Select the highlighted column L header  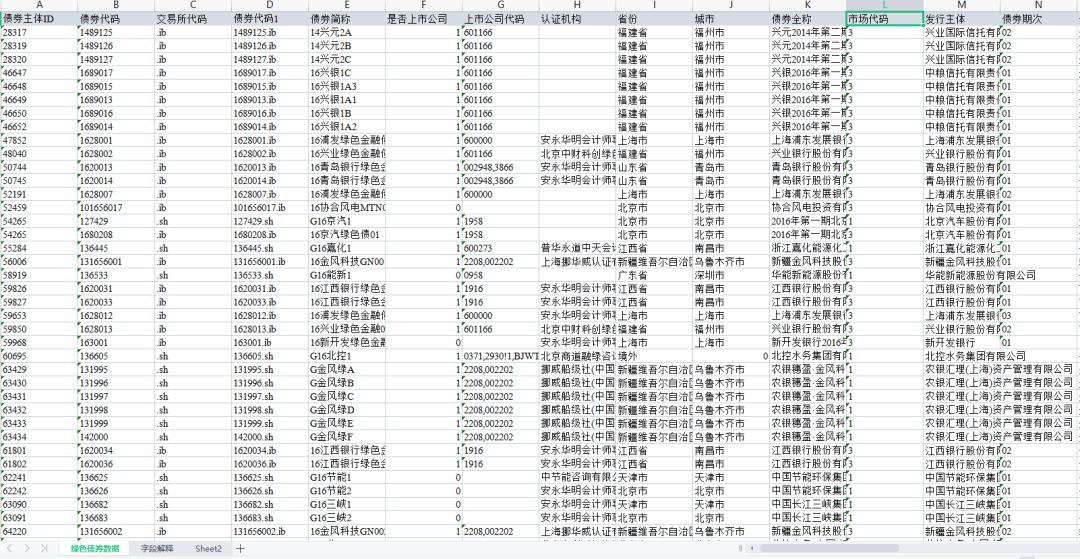[885, 6]
